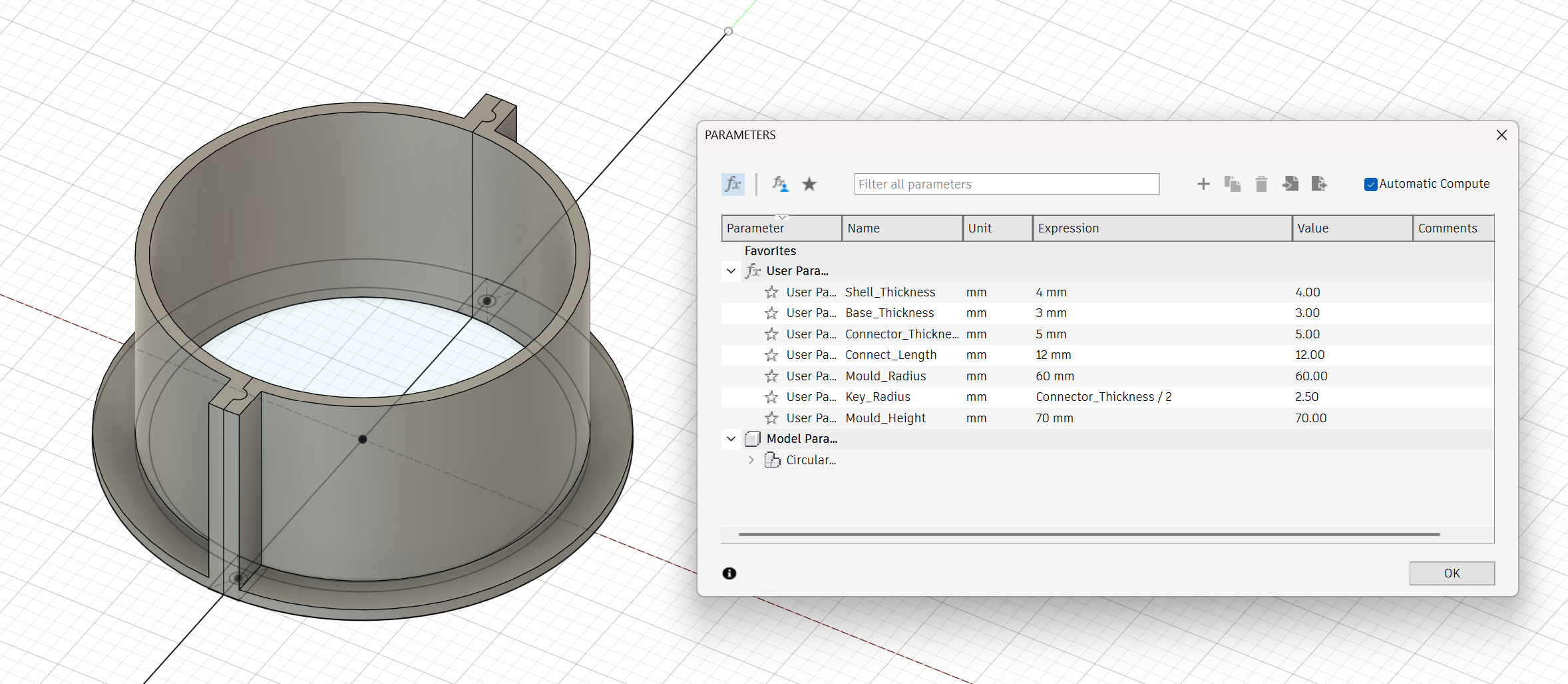
Task: Favorite the Base_Thickness parameter star
Action: pos(771,313)
